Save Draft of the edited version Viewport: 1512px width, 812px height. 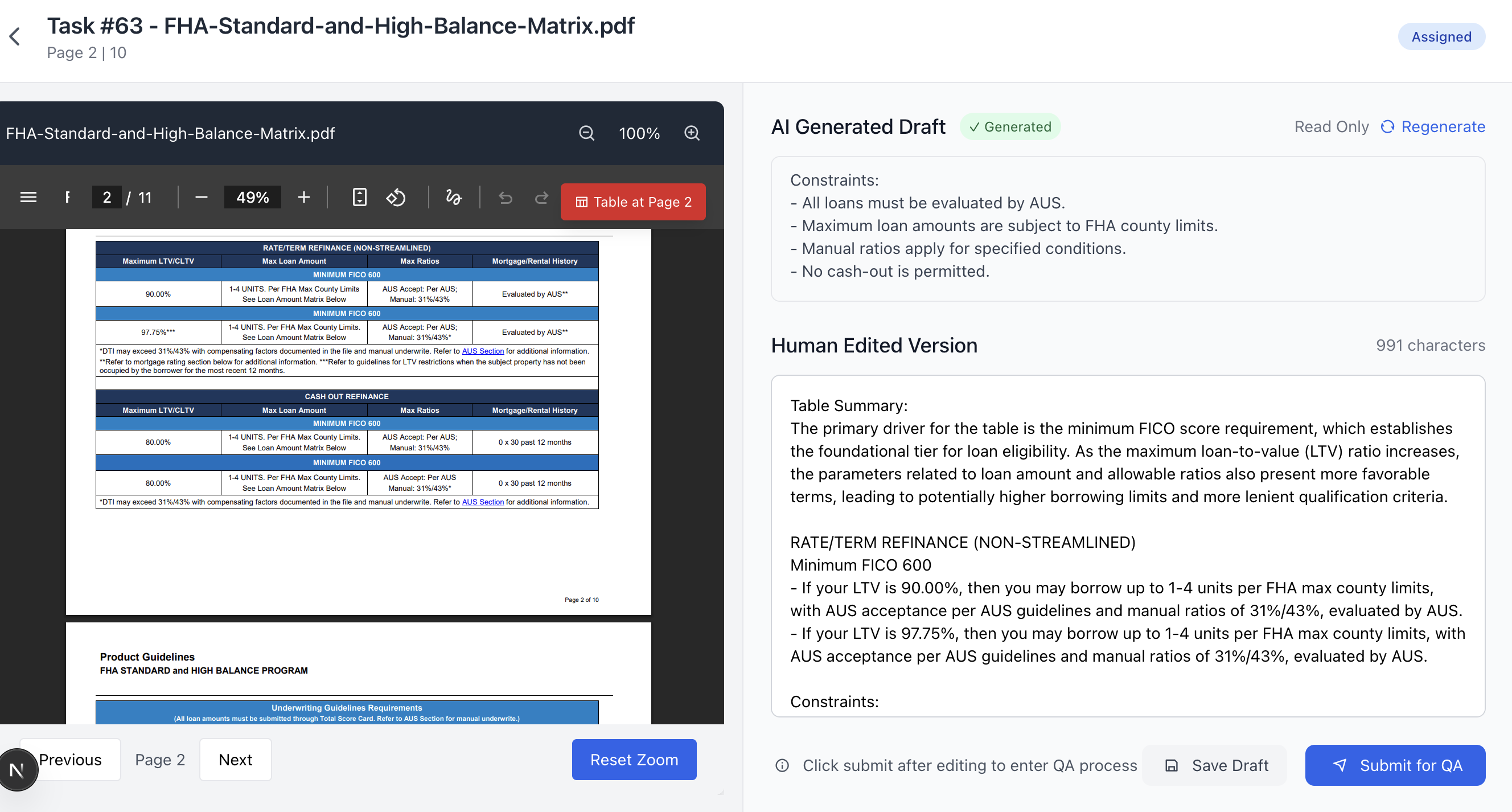tap(1215, 765)
